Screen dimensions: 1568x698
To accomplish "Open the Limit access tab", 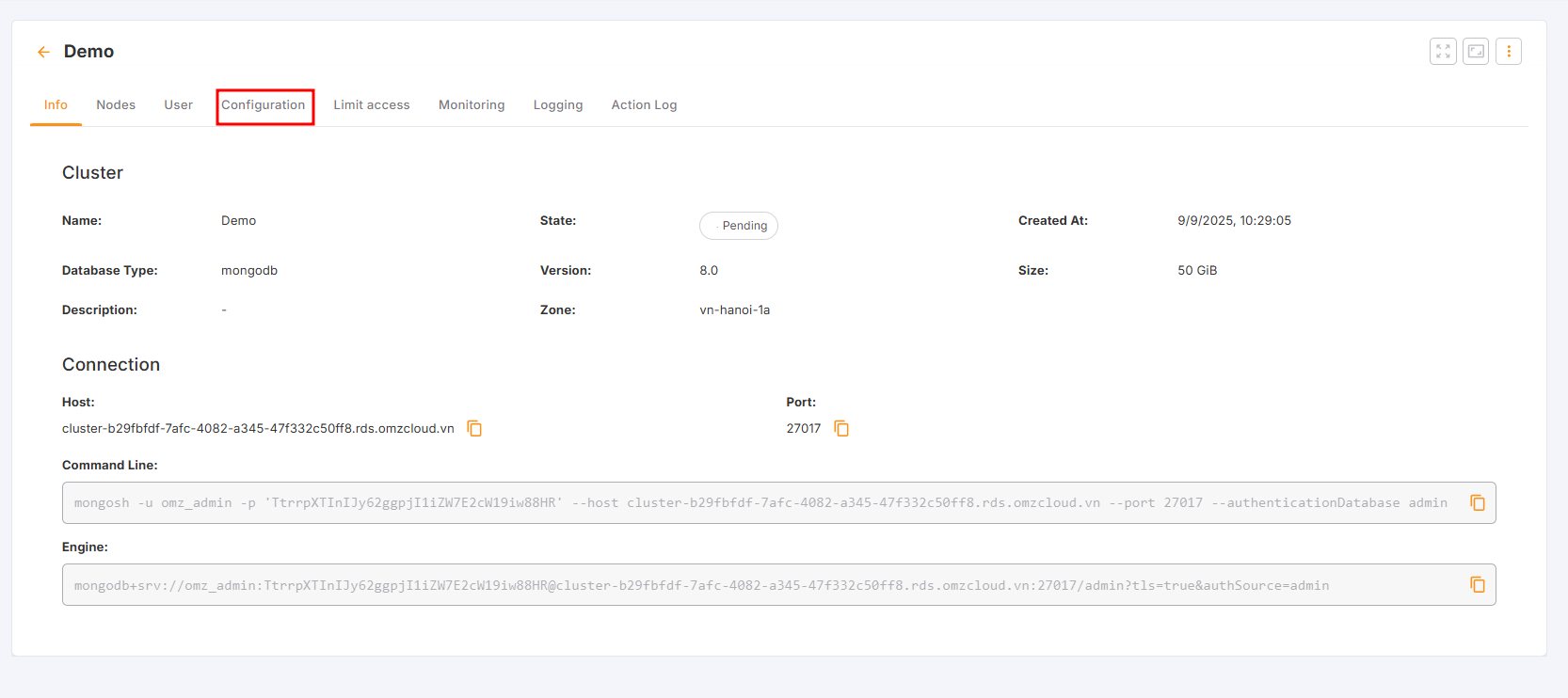I will coord(372,104).
